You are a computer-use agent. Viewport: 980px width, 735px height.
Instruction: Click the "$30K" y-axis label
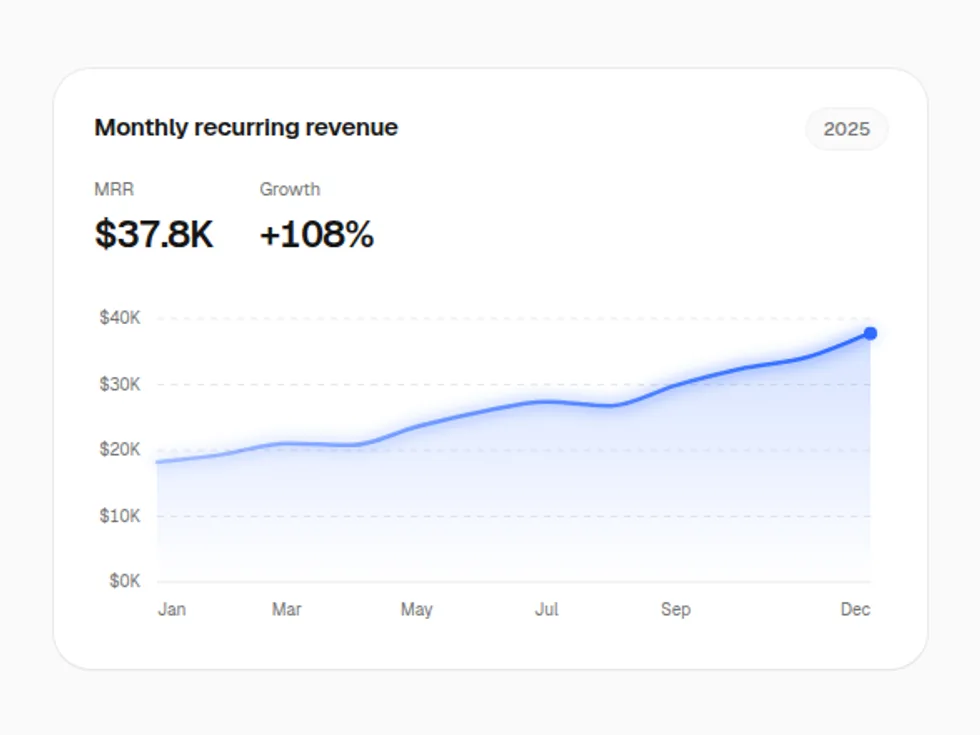point(120,384)
